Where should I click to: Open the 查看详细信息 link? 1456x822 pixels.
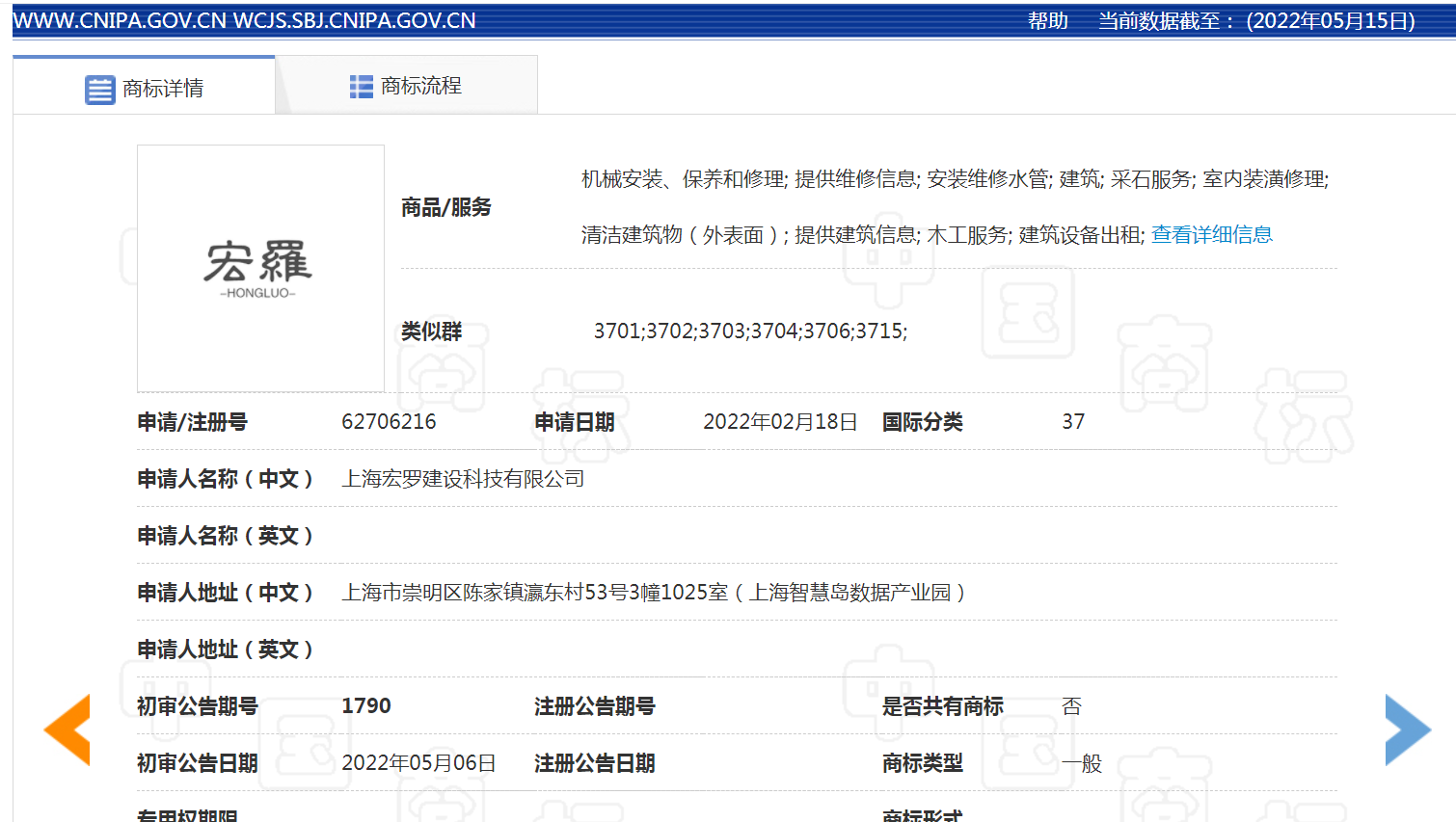pos(1211,235)
